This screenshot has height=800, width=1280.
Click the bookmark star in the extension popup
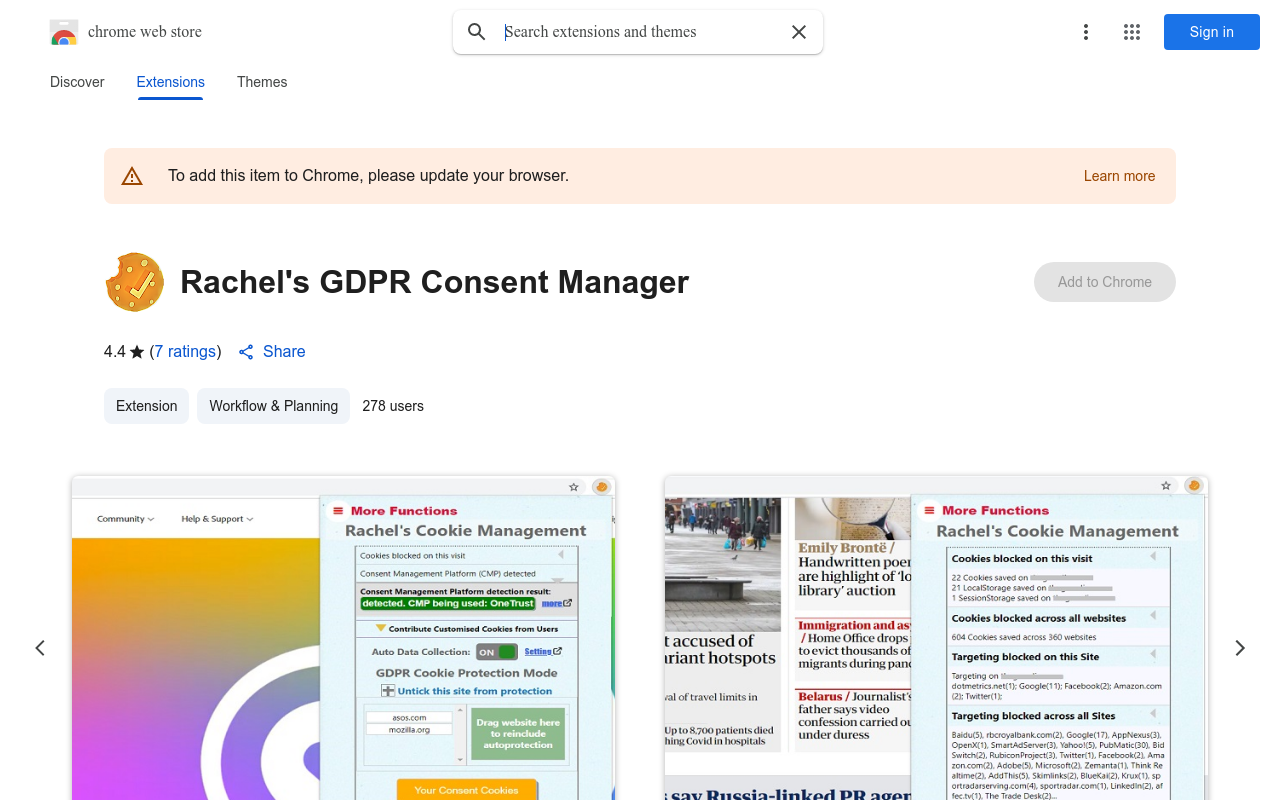[x=573, y=487]
